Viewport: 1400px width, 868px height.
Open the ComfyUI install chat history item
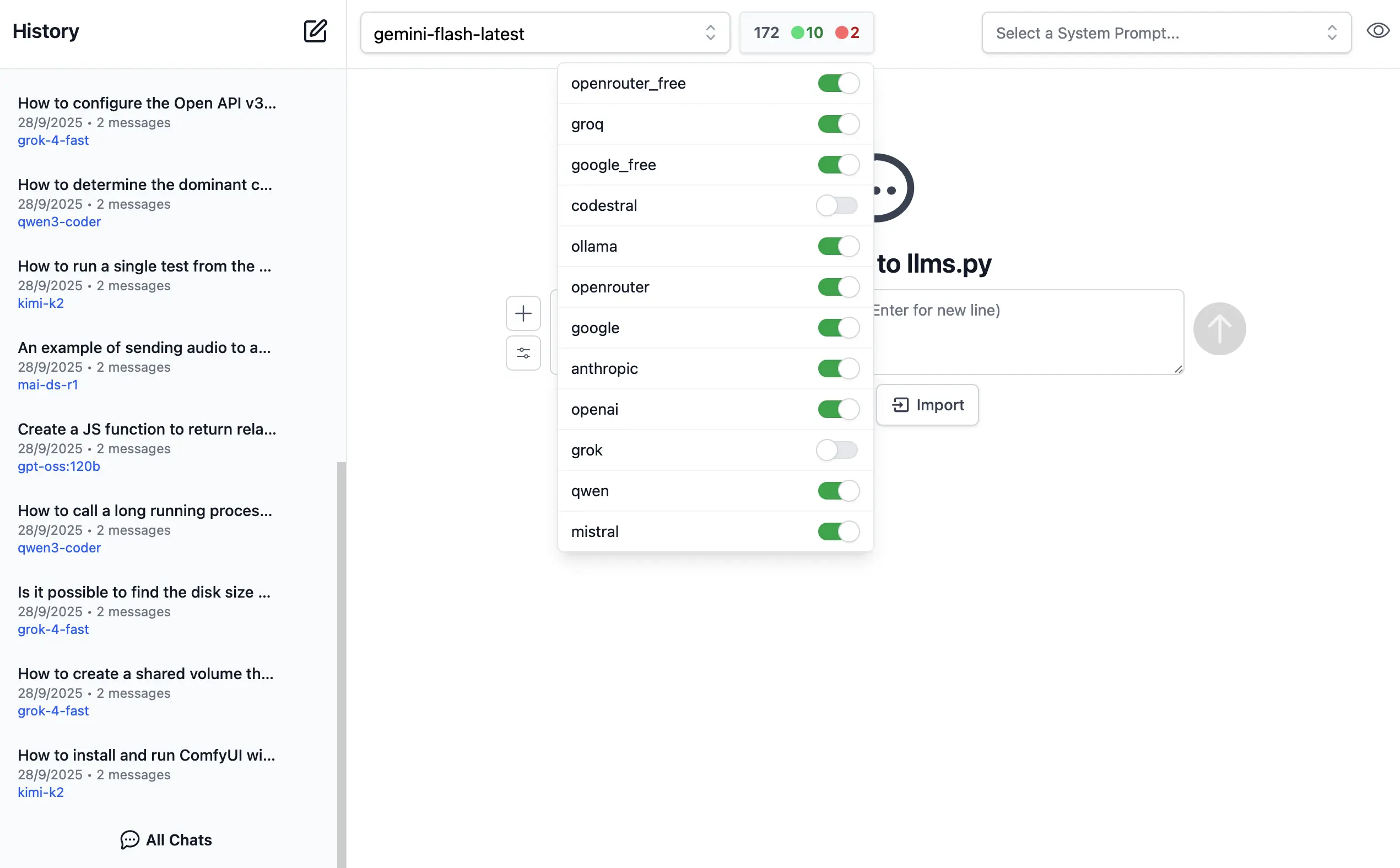(147, 755)
